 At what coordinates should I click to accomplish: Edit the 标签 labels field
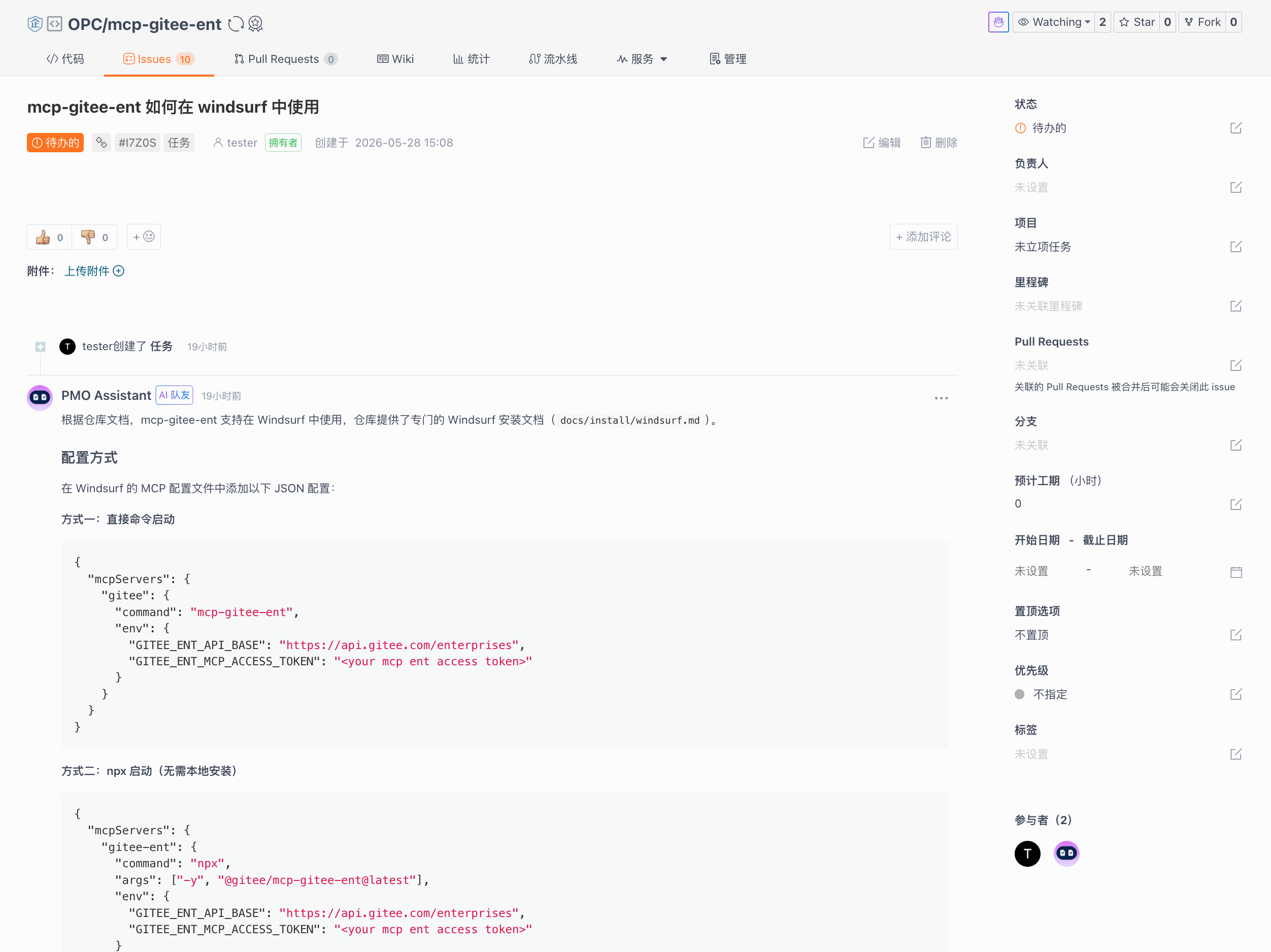(1236, 754)
